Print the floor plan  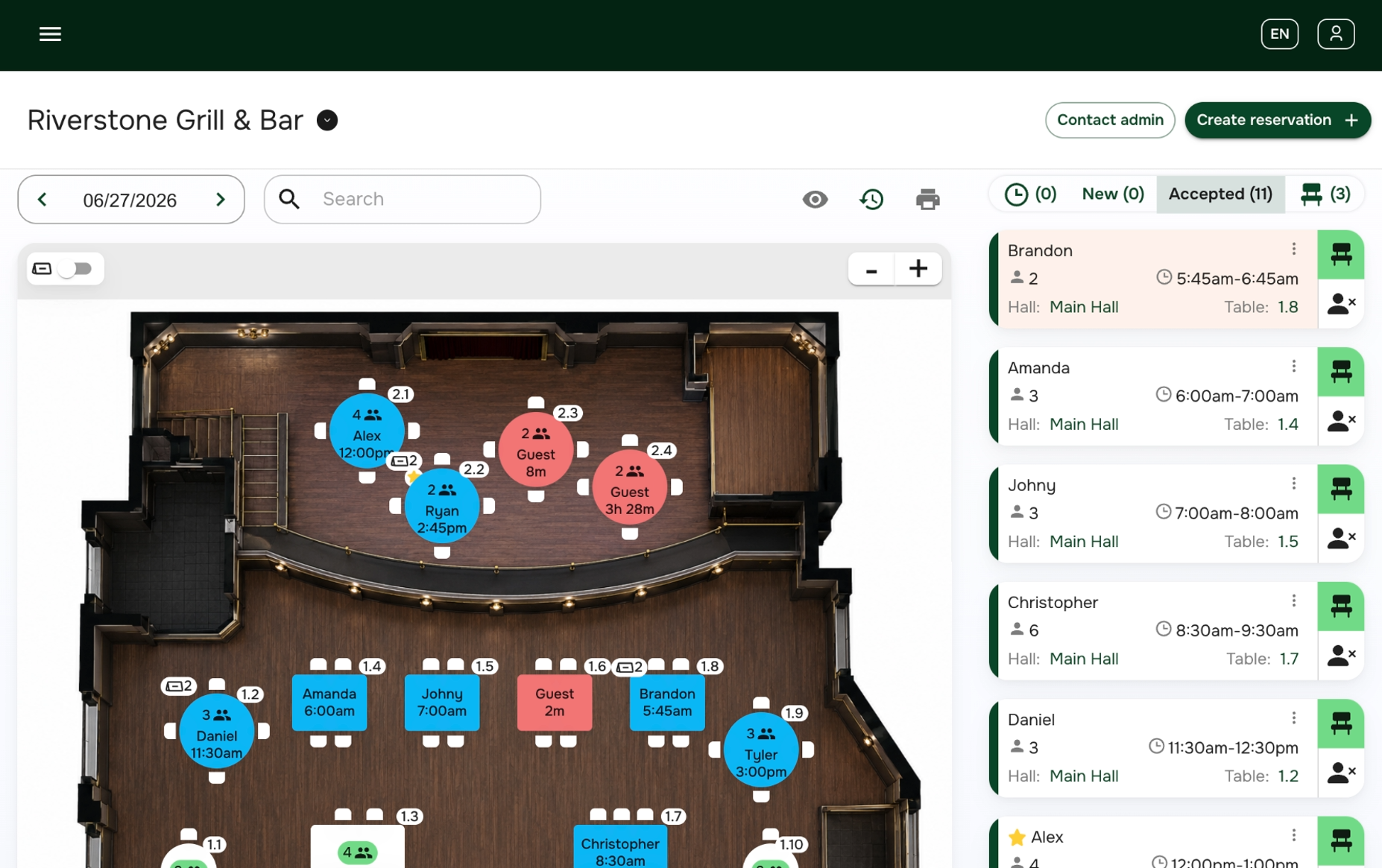point(927,200)
